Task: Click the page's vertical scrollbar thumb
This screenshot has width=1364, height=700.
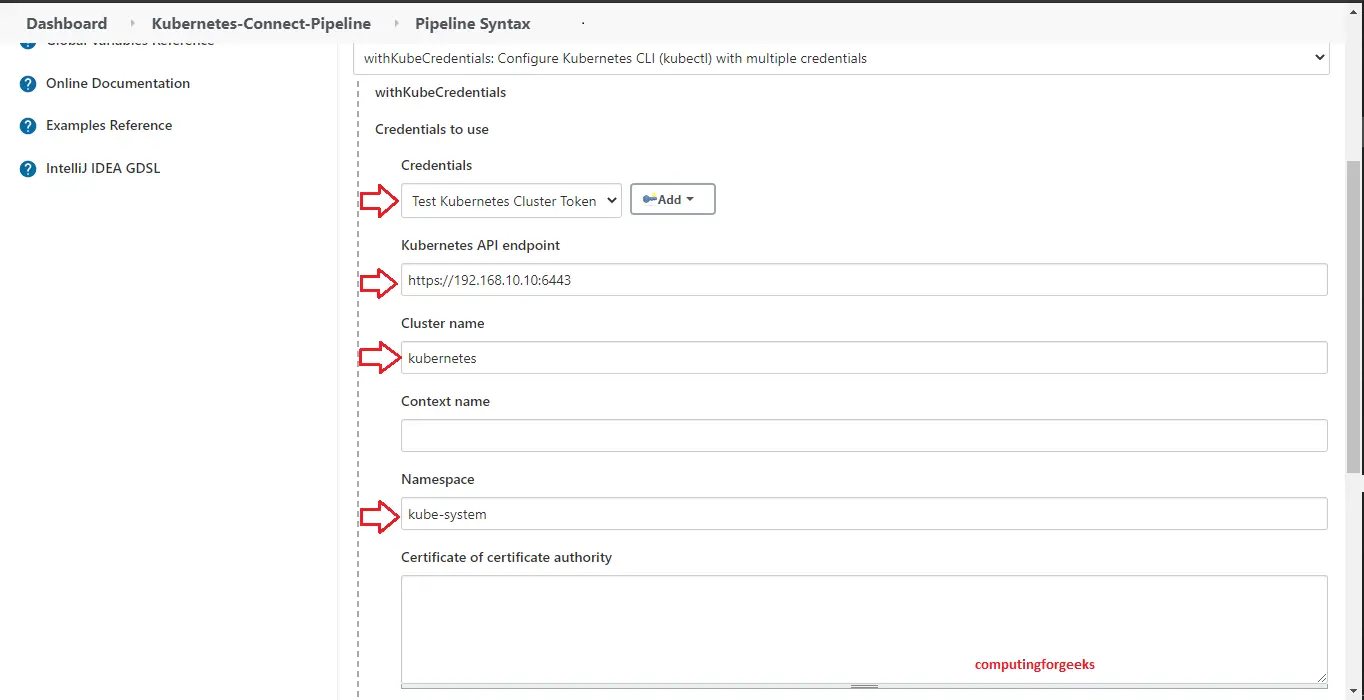Action: click(1354, 315)
